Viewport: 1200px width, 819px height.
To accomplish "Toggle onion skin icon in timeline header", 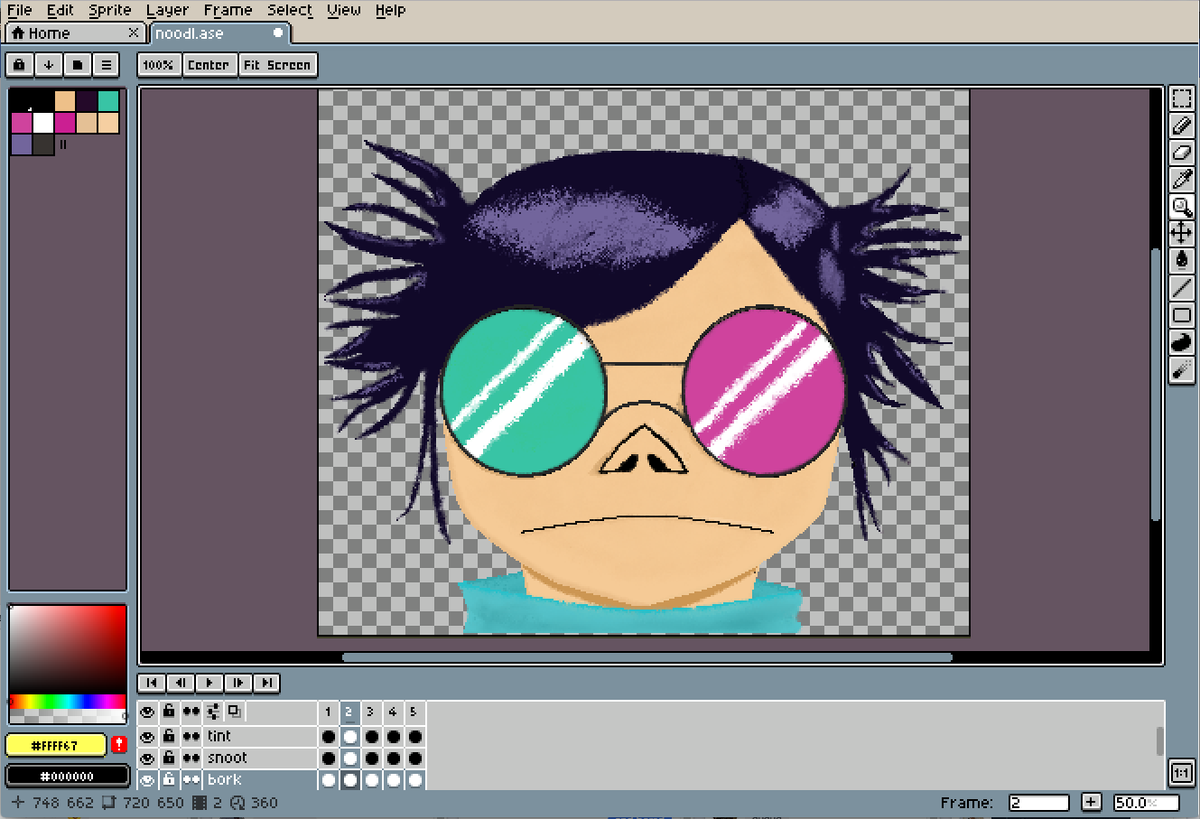I will pos(233,712).
